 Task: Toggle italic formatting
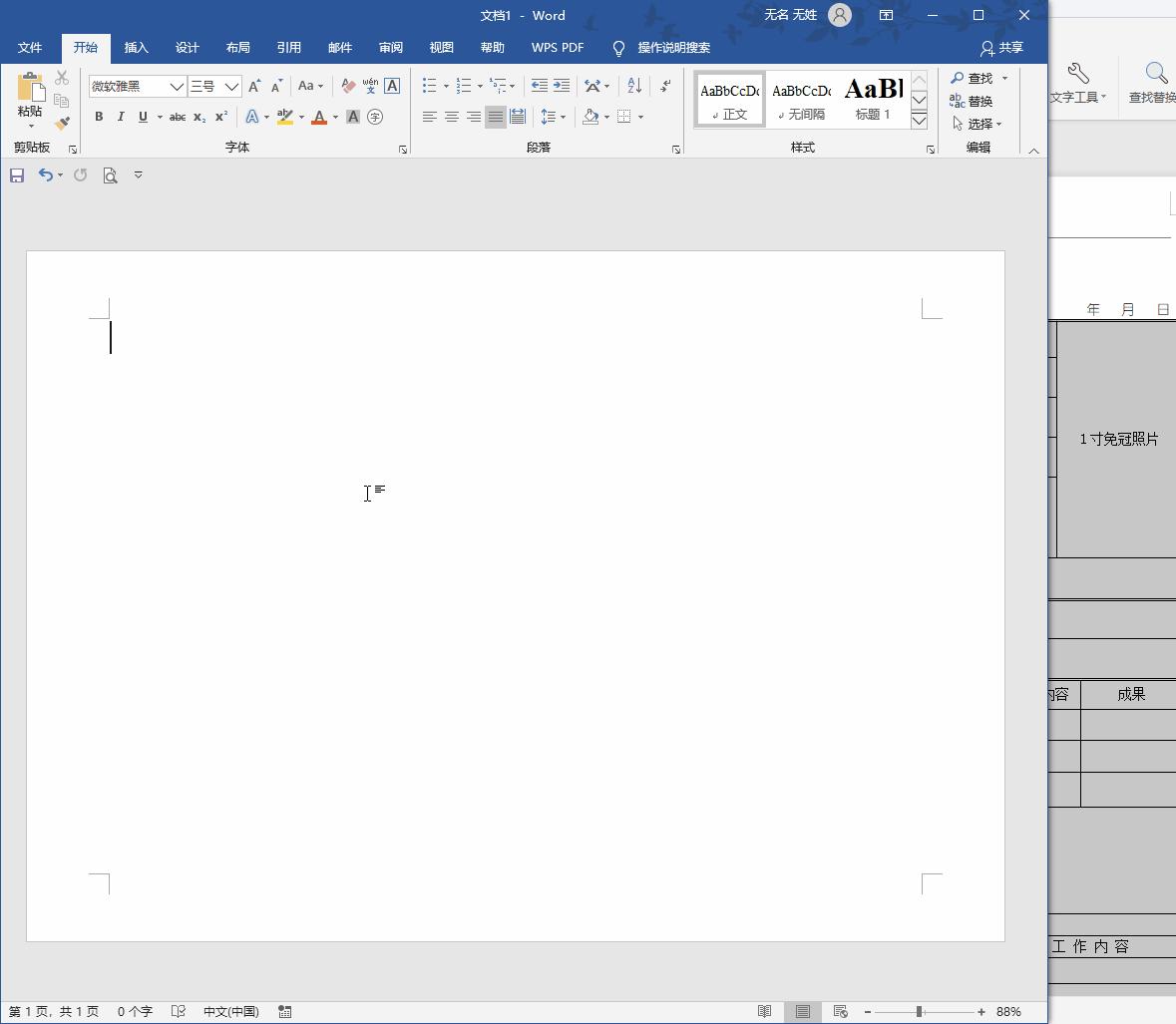pos(121,117)
